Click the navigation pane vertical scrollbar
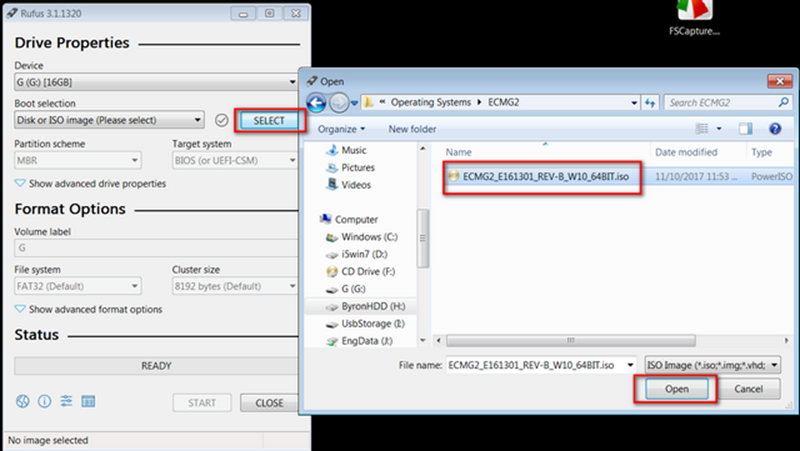800x451 pixels. point(422,238)
